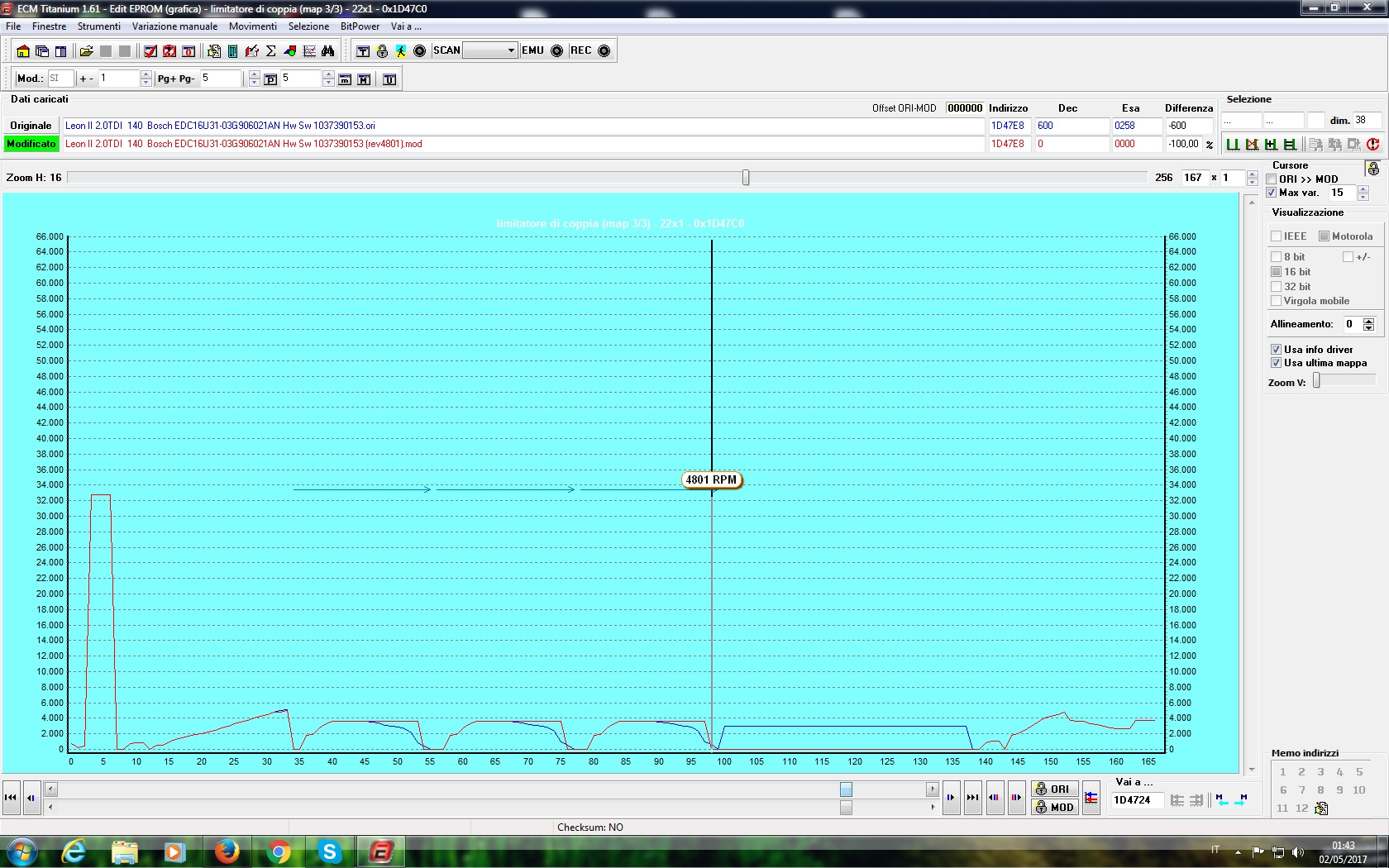Click the running man icon in the toolbar
Viewport: 1389px width, 868px height.
click(400, 51)
